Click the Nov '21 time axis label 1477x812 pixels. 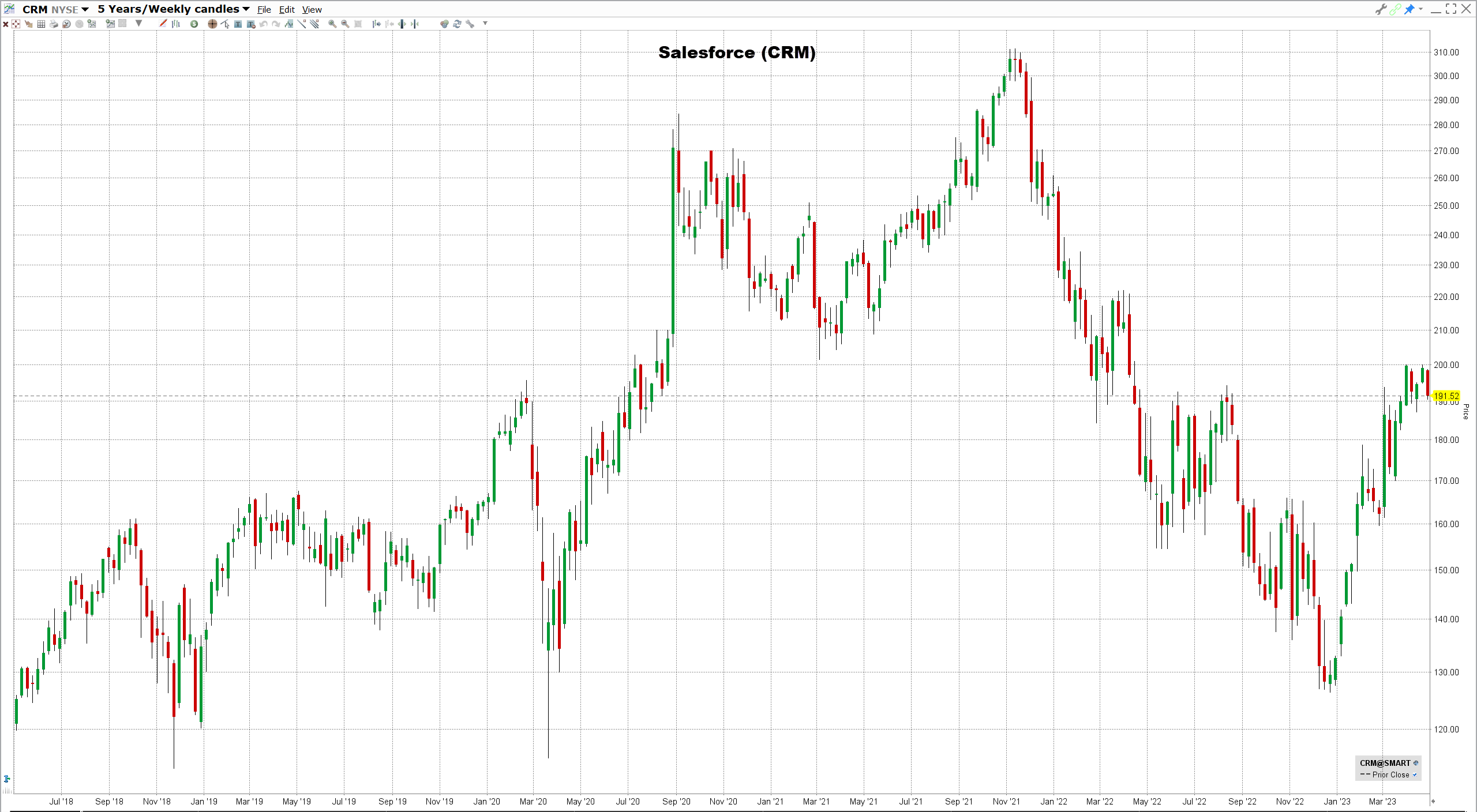(x=1006, y=802)
